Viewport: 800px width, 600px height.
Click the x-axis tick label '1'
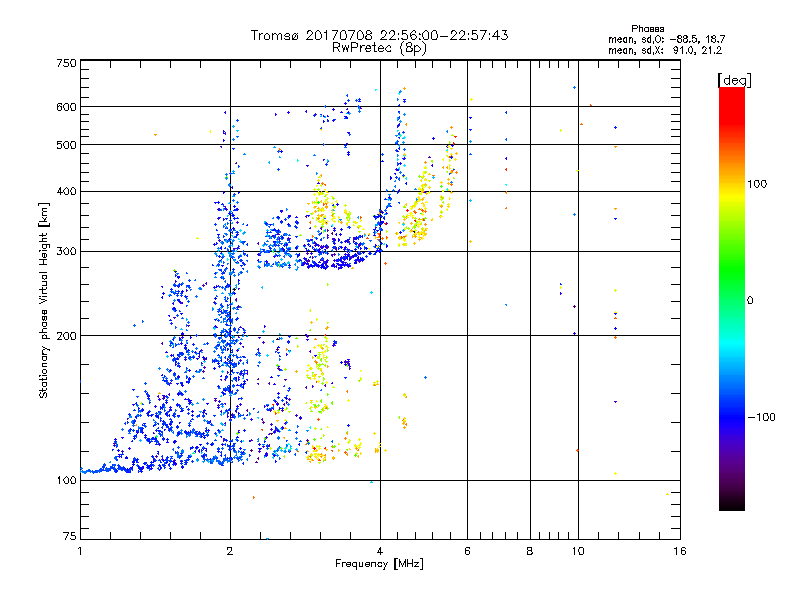80,551
